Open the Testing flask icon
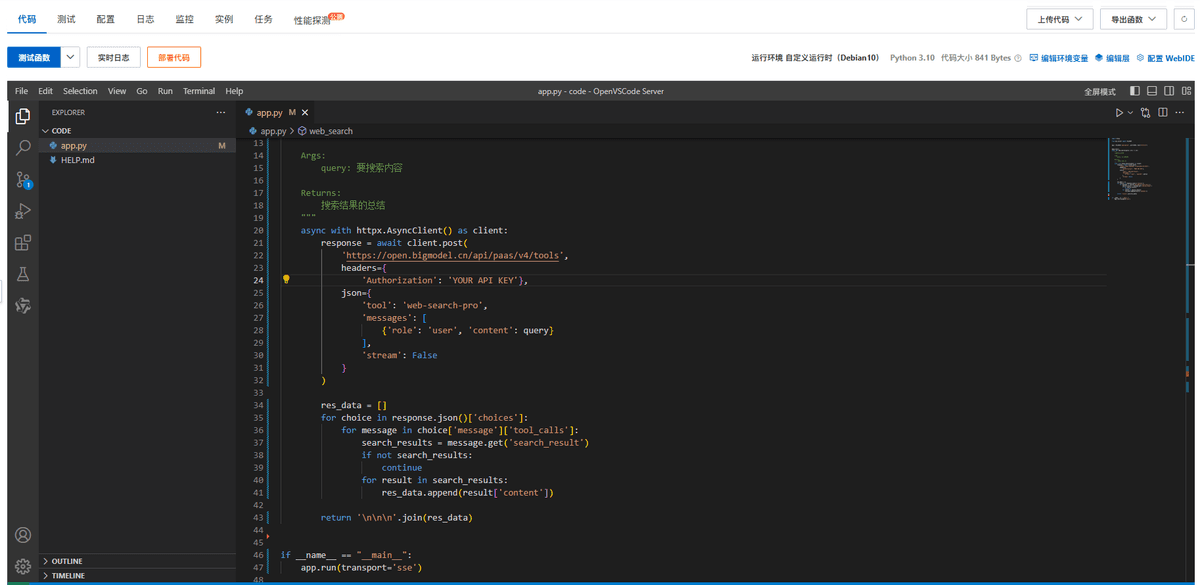The image size is (1200, 585). (23, 274)
